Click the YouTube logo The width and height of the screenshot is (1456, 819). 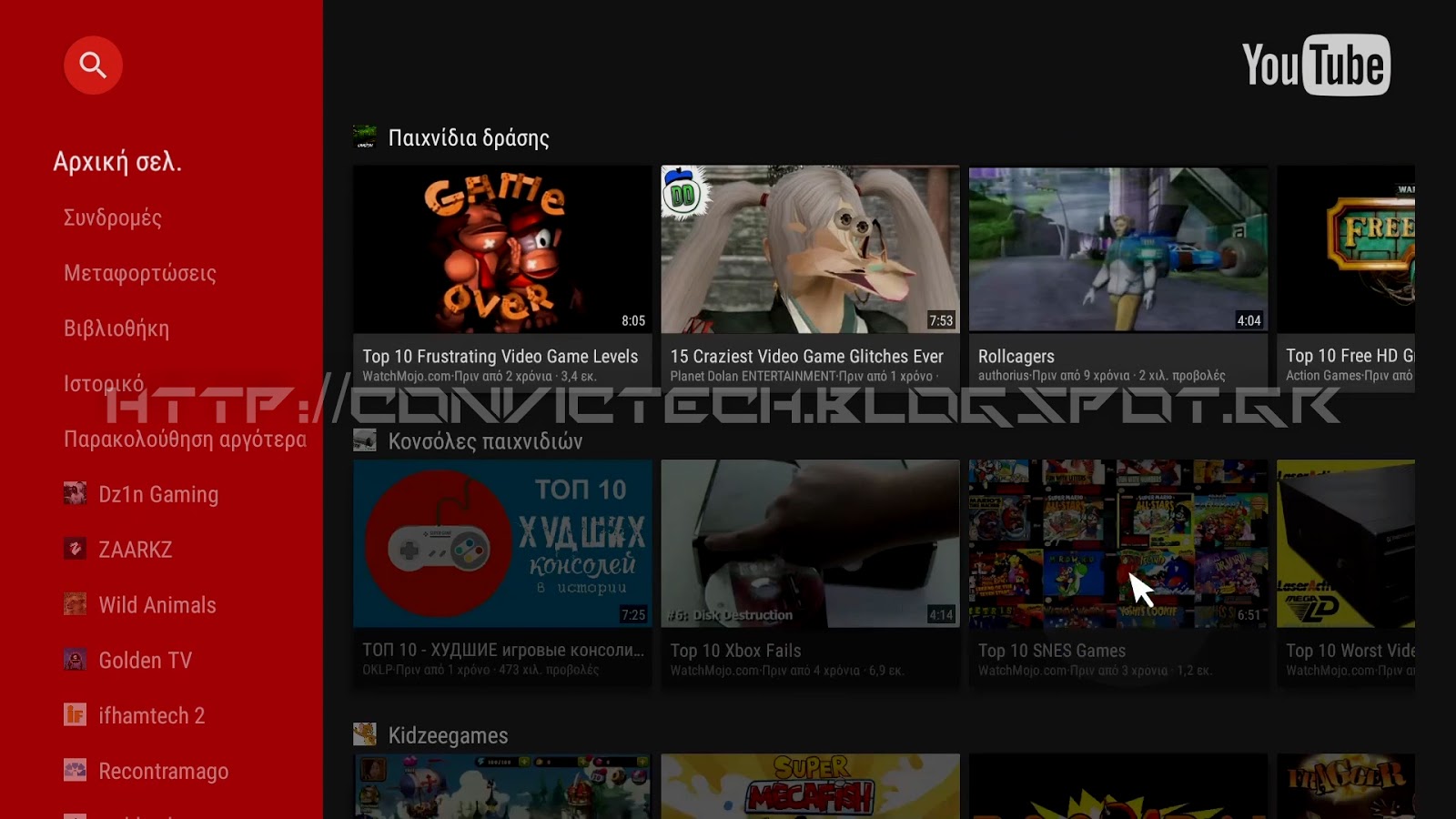pos(1316,66)
